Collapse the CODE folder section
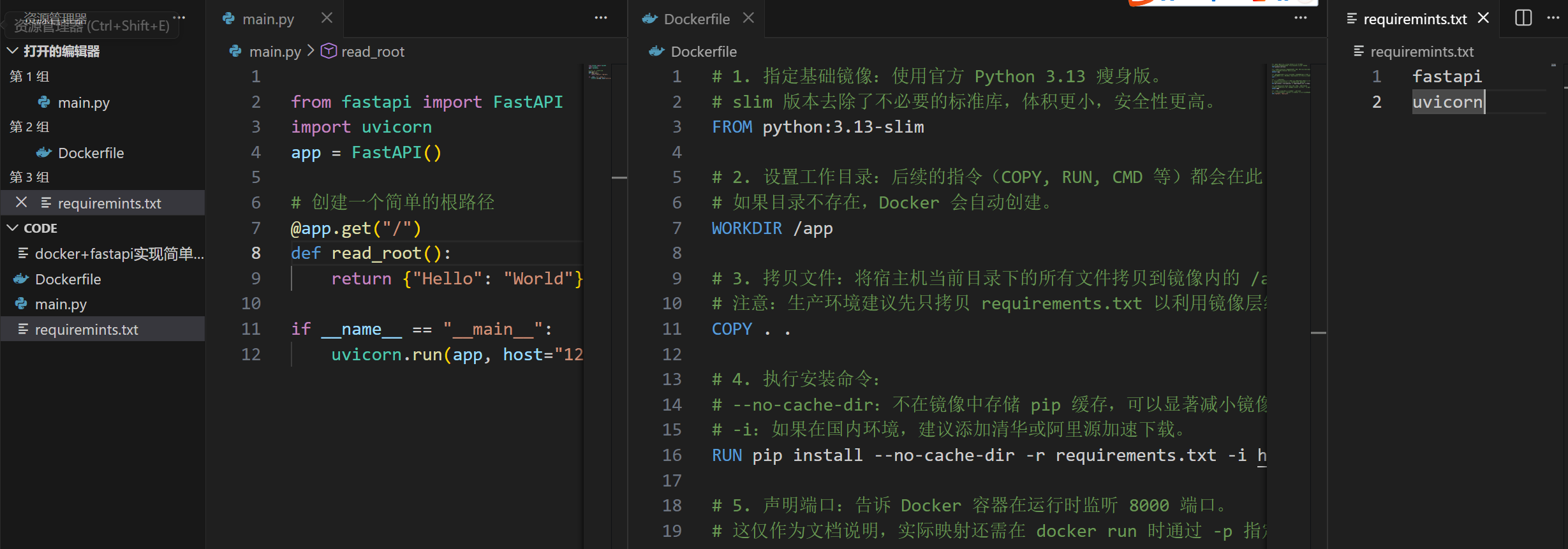The height and width of the screenshot is (549, 1568). pos(12,228)
